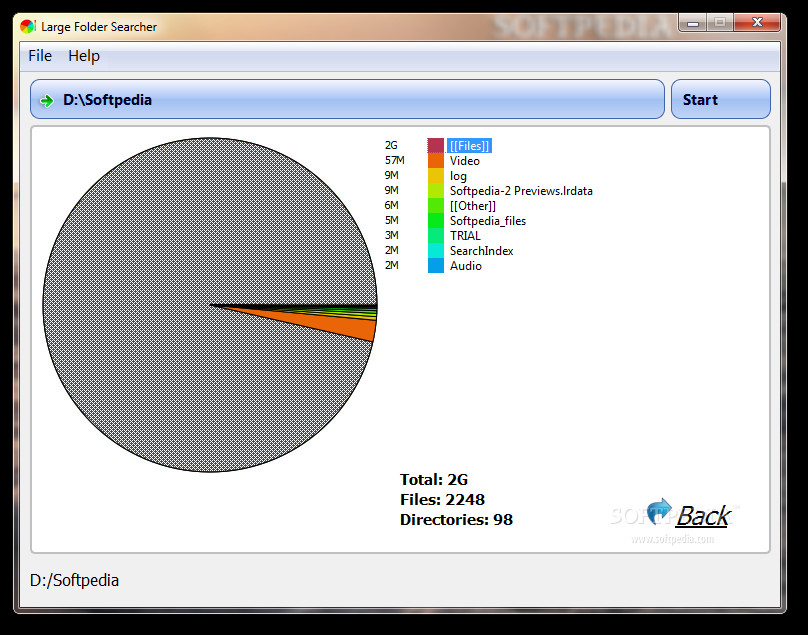Open the Help menu
808x635 pixels.
[84, 56]
